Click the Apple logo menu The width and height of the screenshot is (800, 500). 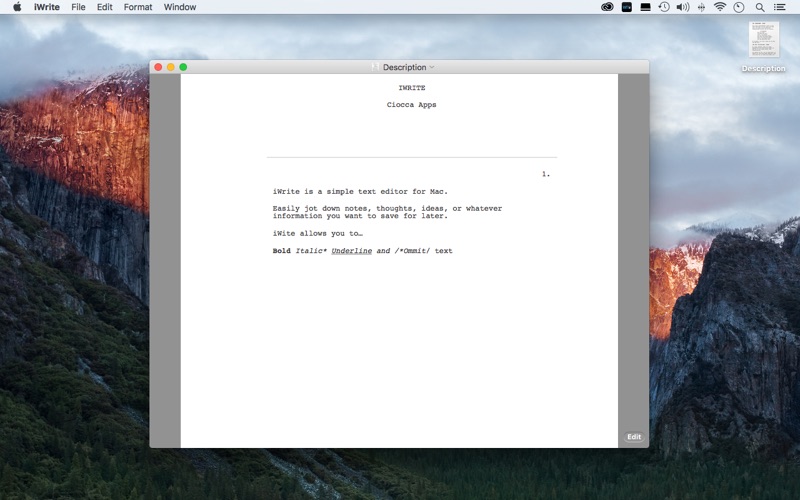(x=17, y=7)
